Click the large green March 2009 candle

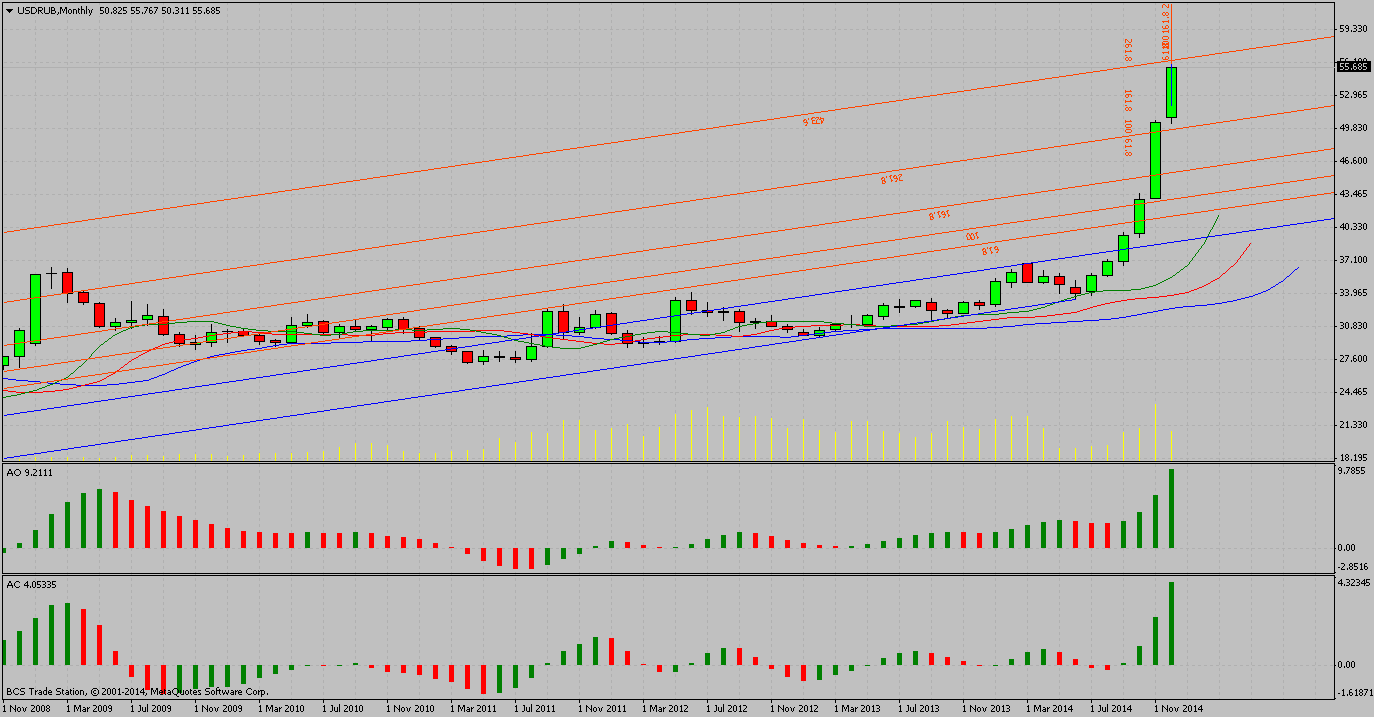(x=35, y=309)
